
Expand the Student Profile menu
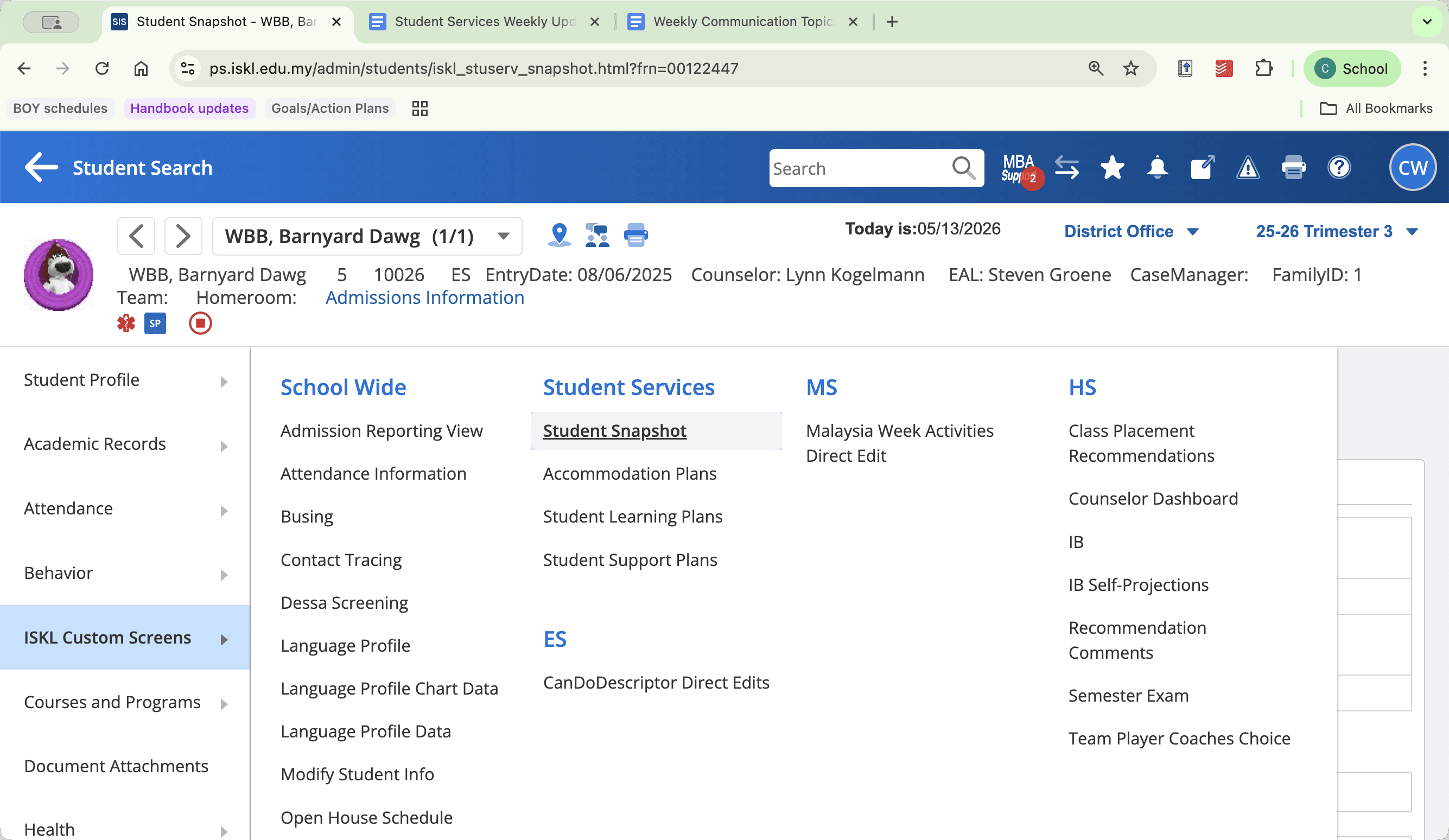(125, 380)
